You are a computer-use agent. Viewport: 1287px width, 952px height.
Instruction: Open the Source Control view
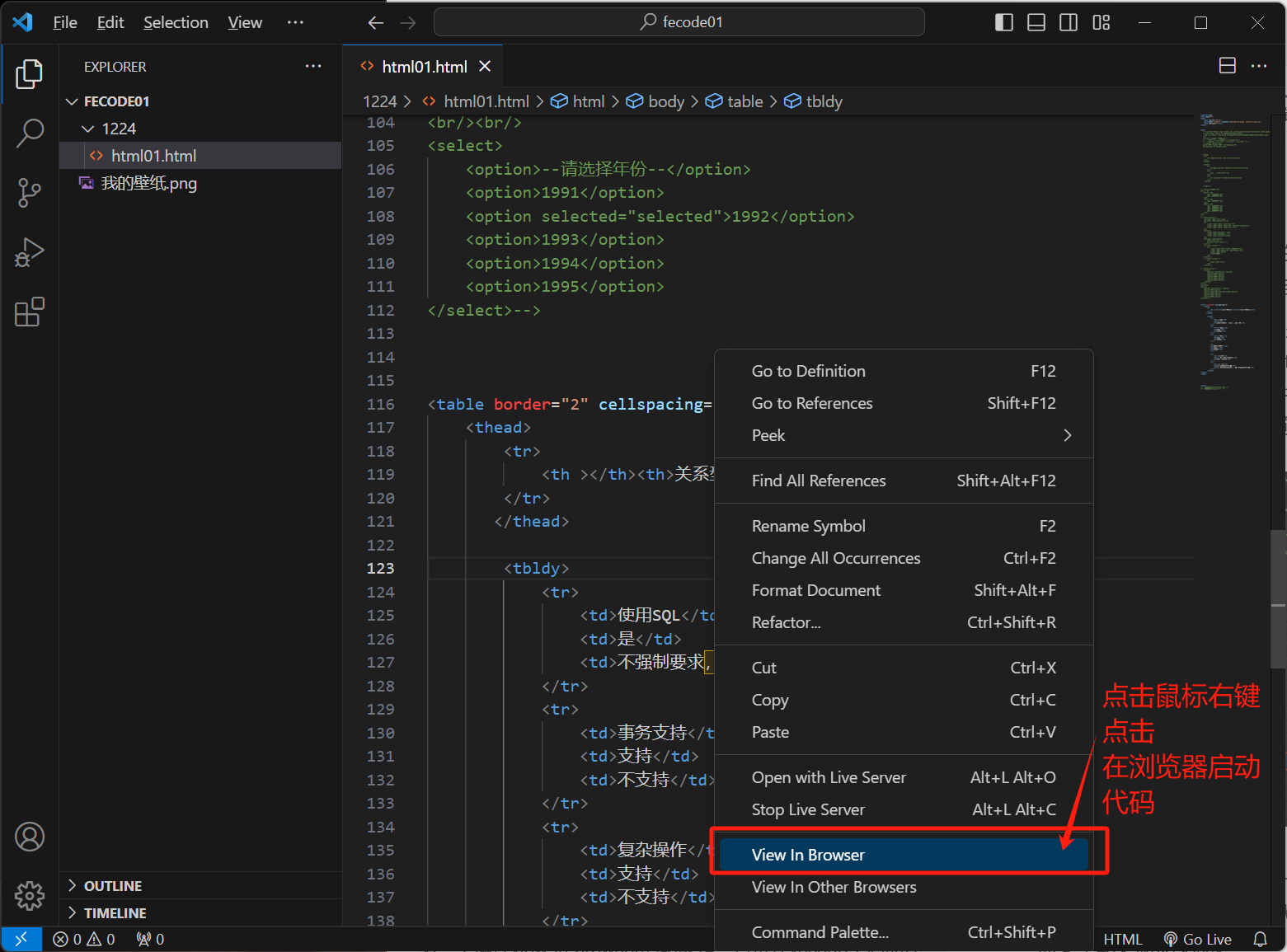coord(30,193)
